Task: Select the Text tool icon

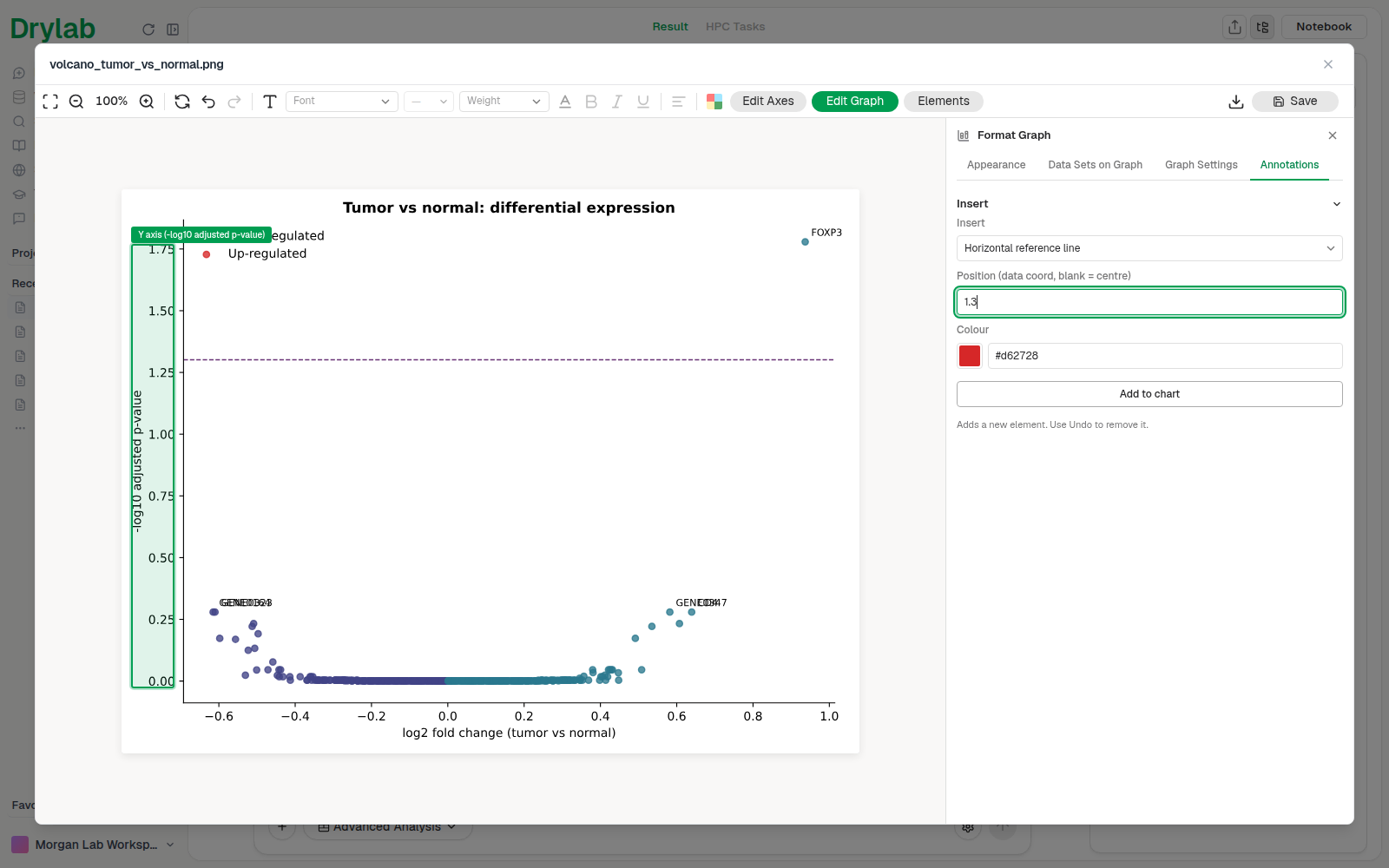Action: pos(270,102)
